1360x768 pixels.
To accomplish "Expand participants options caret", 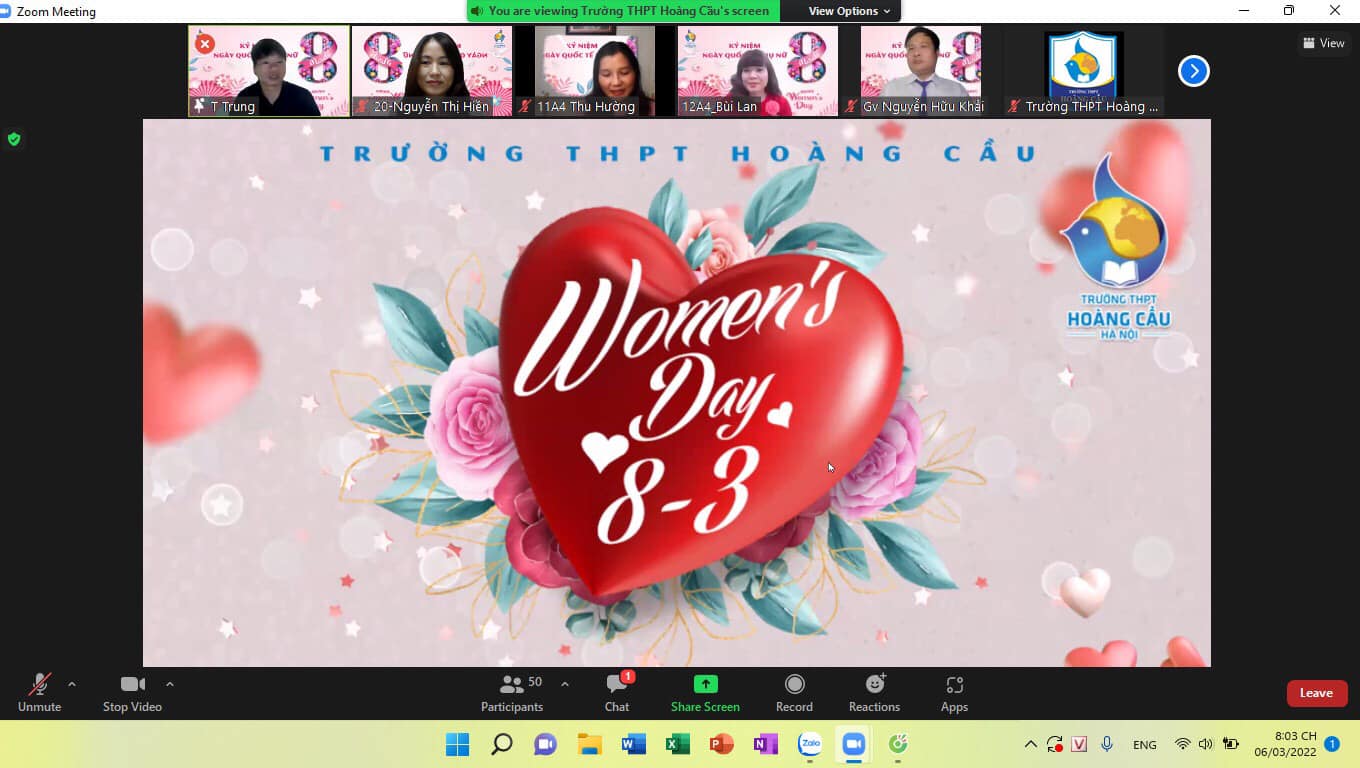I will coord(564,684).
